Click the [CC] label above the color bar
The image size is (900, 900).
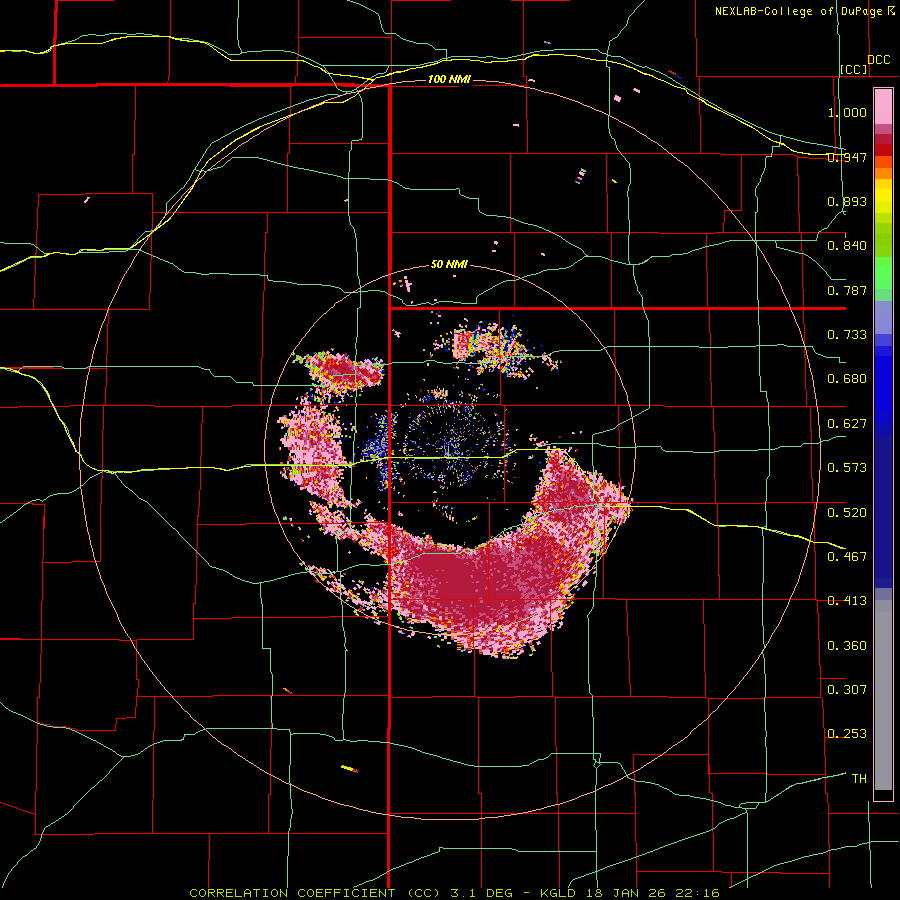854,69
